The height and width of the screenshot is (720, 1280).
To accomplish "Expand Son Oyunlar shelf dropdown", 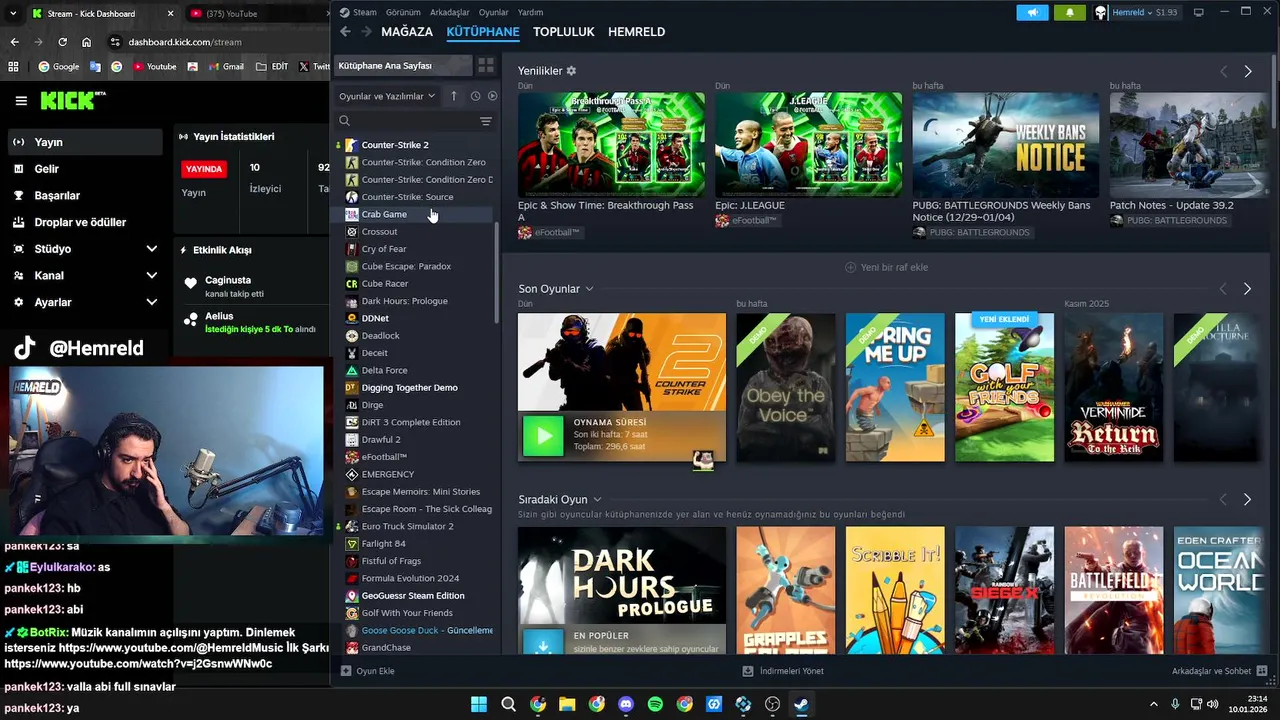I will click(x=589, y=289).
